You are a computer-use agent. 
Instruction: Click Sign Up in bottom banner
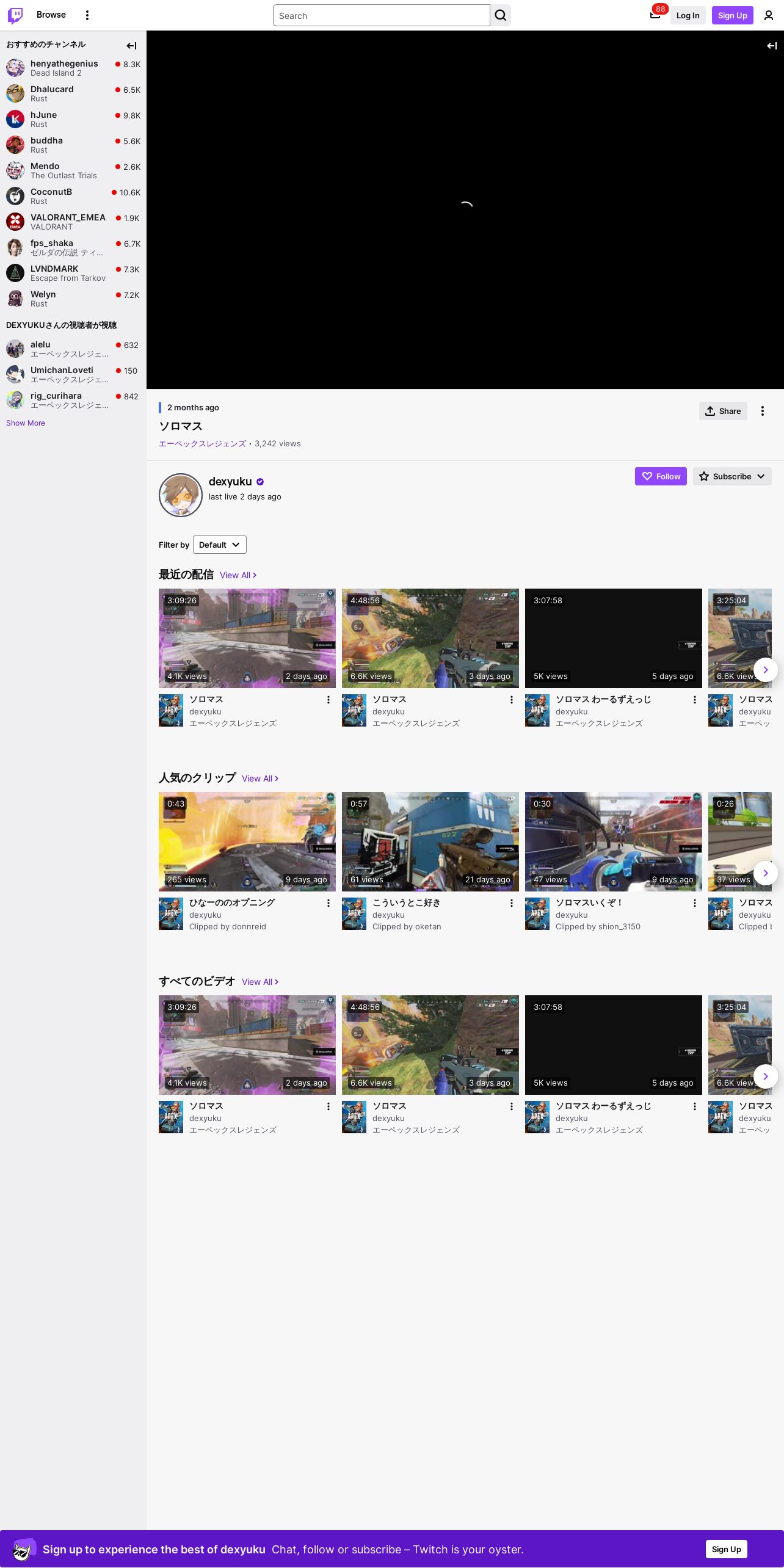pyautogui.click(x=727, y=1549)
